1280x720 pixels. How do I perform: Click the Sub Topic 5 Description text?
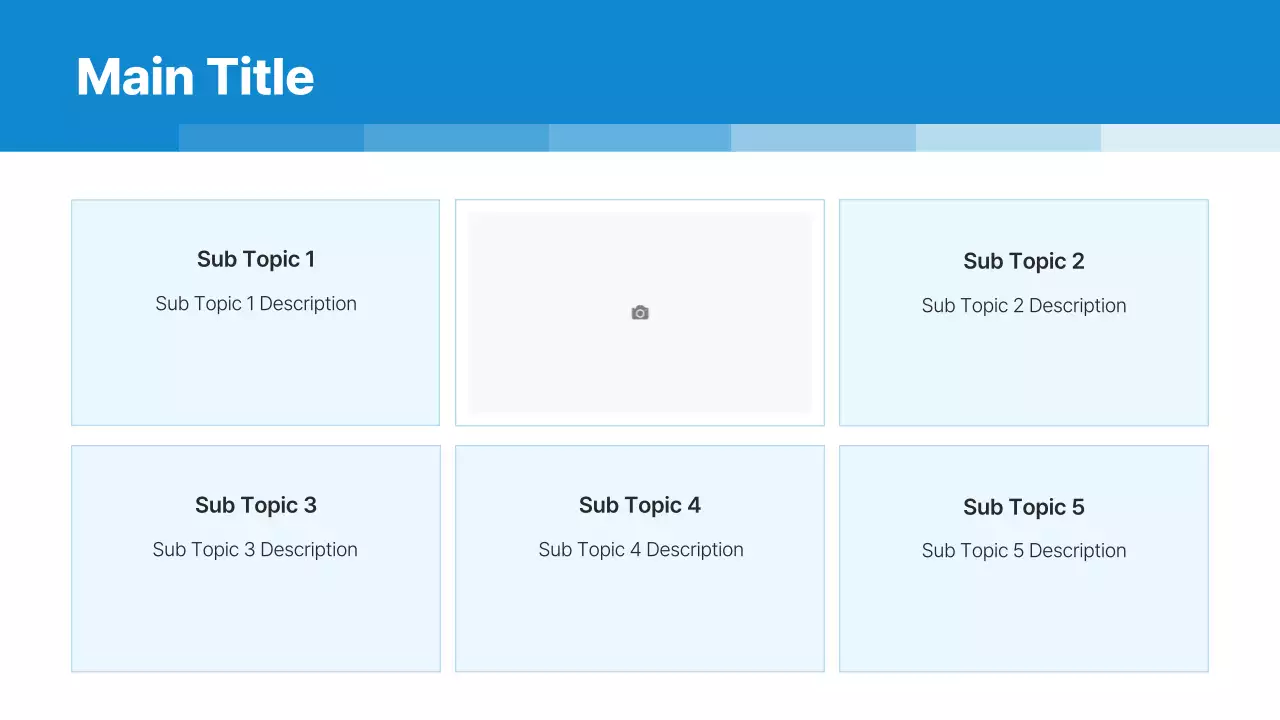tap(1023, 551)
